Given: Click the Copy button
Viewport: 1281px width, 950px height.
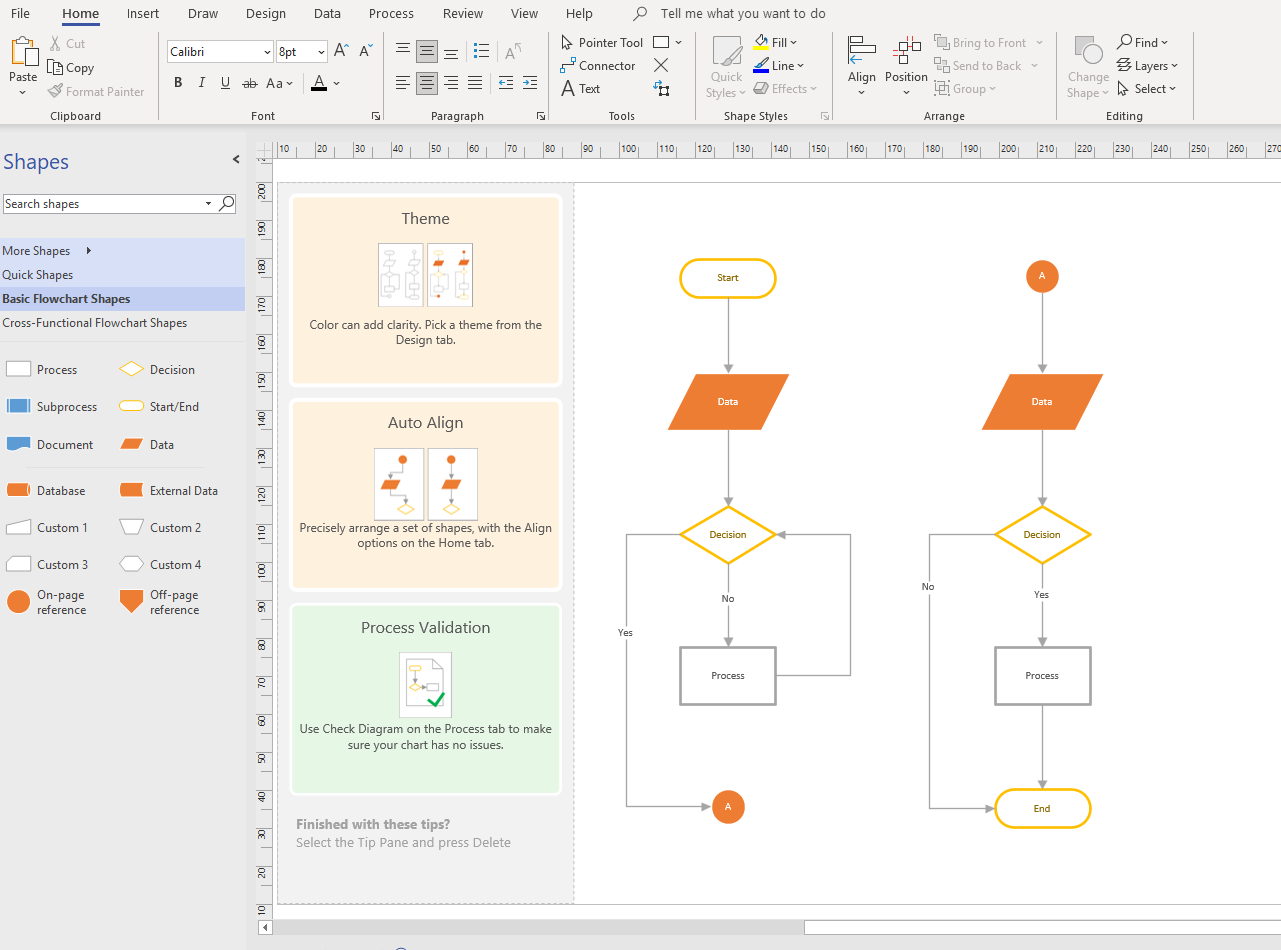Looking at the screenshot, I should [71, 67].
